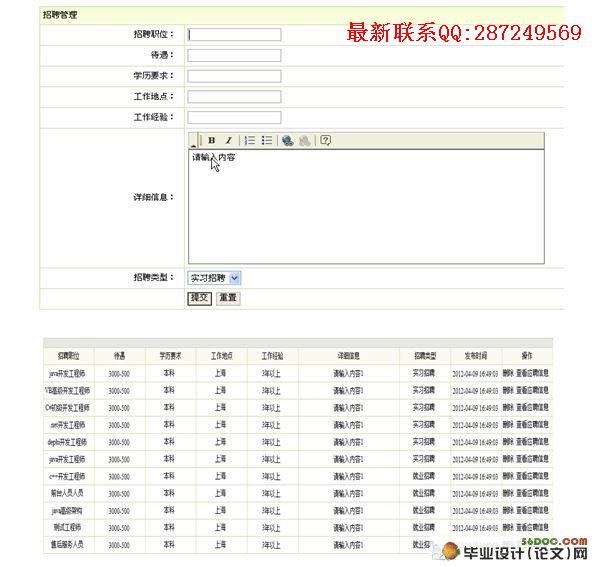Click 查看应聘信息 in the 前台人员人员 row
596x567 pixels.
point(532,493)
